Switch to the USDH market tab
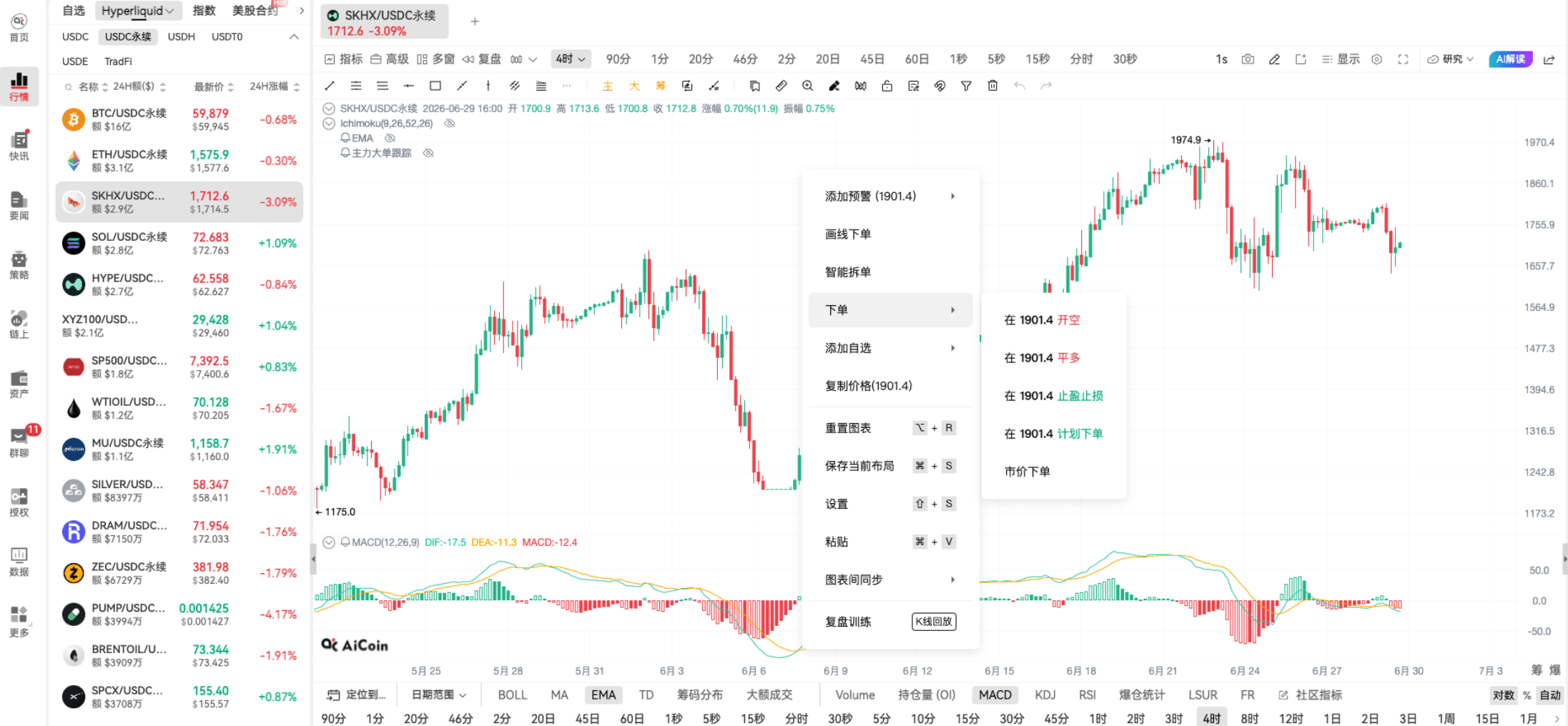 [181, 37]
